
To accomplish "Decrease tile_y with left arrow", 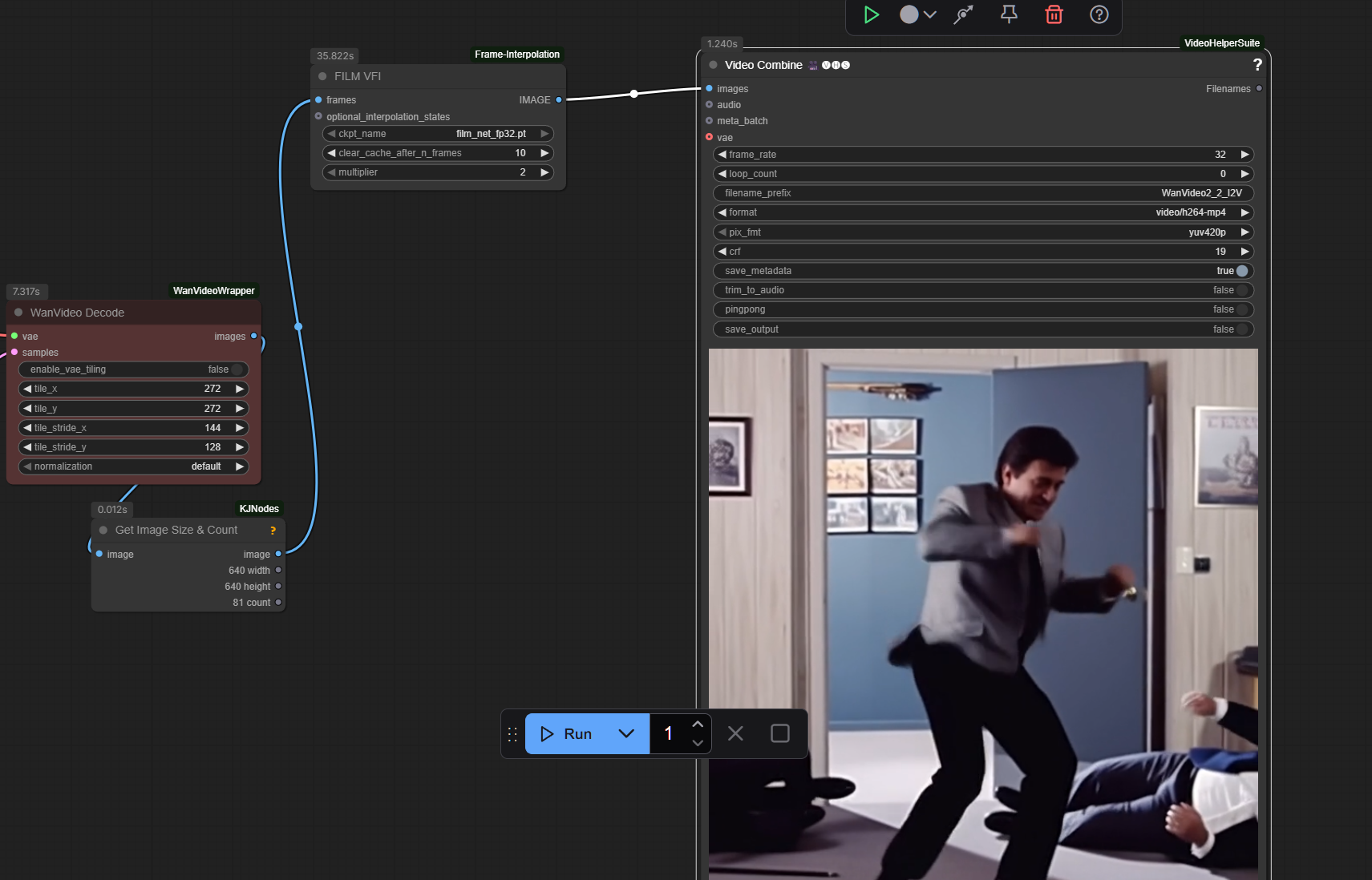I will point(27,409).
